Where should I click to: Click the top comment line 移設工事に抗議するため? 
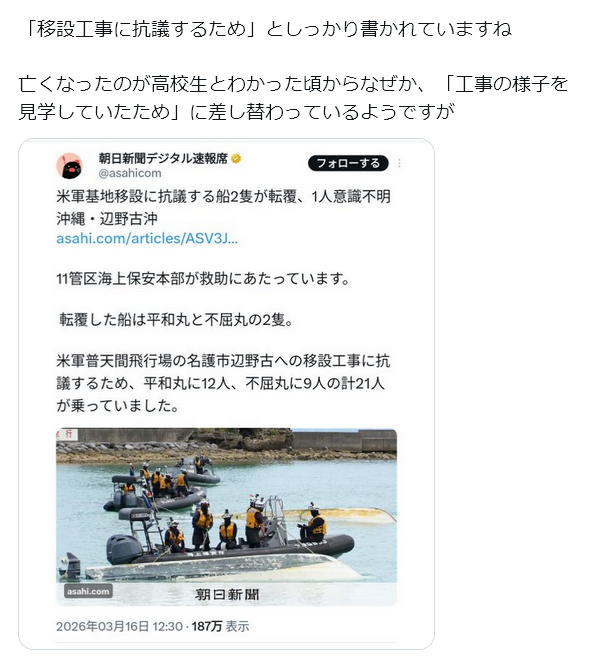(268, 29)
